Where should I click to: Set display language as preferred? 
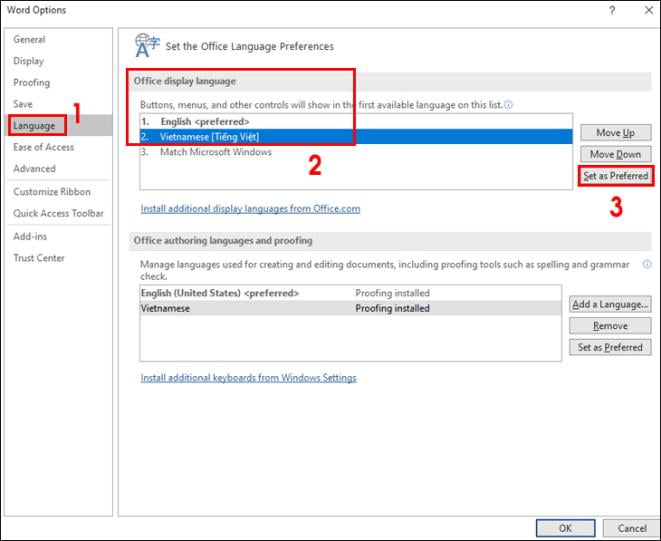click(x=615, y=176)
